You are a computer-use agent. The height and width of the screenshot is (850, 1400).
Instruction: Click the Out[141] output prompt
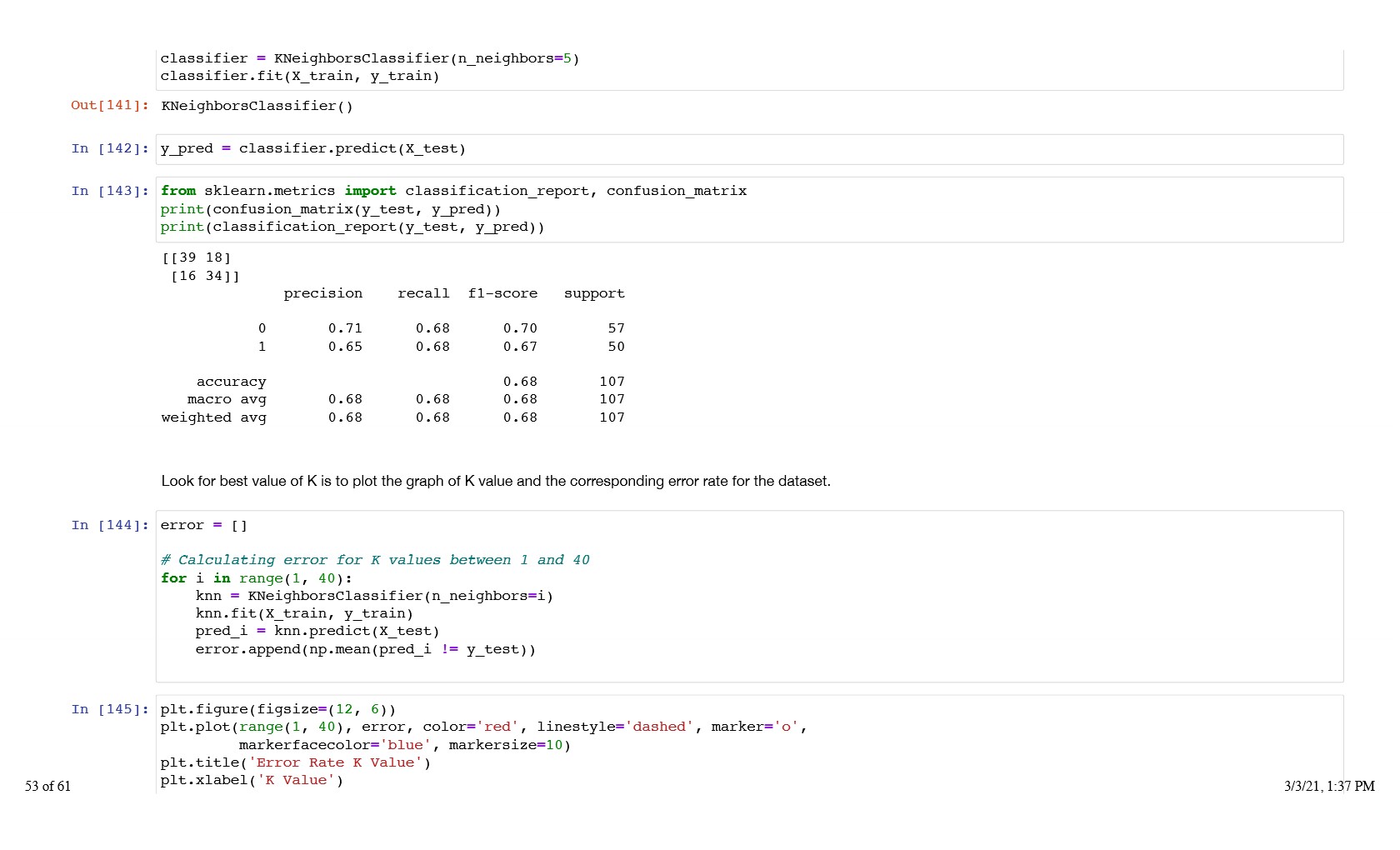pyautogui.click(x=110, y=105)
